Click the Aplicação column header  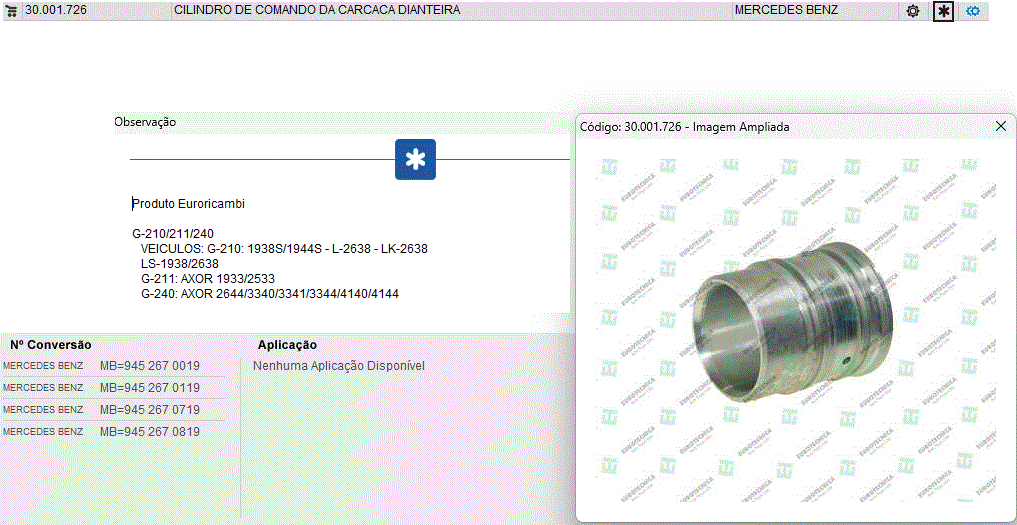tap(287, 345)
